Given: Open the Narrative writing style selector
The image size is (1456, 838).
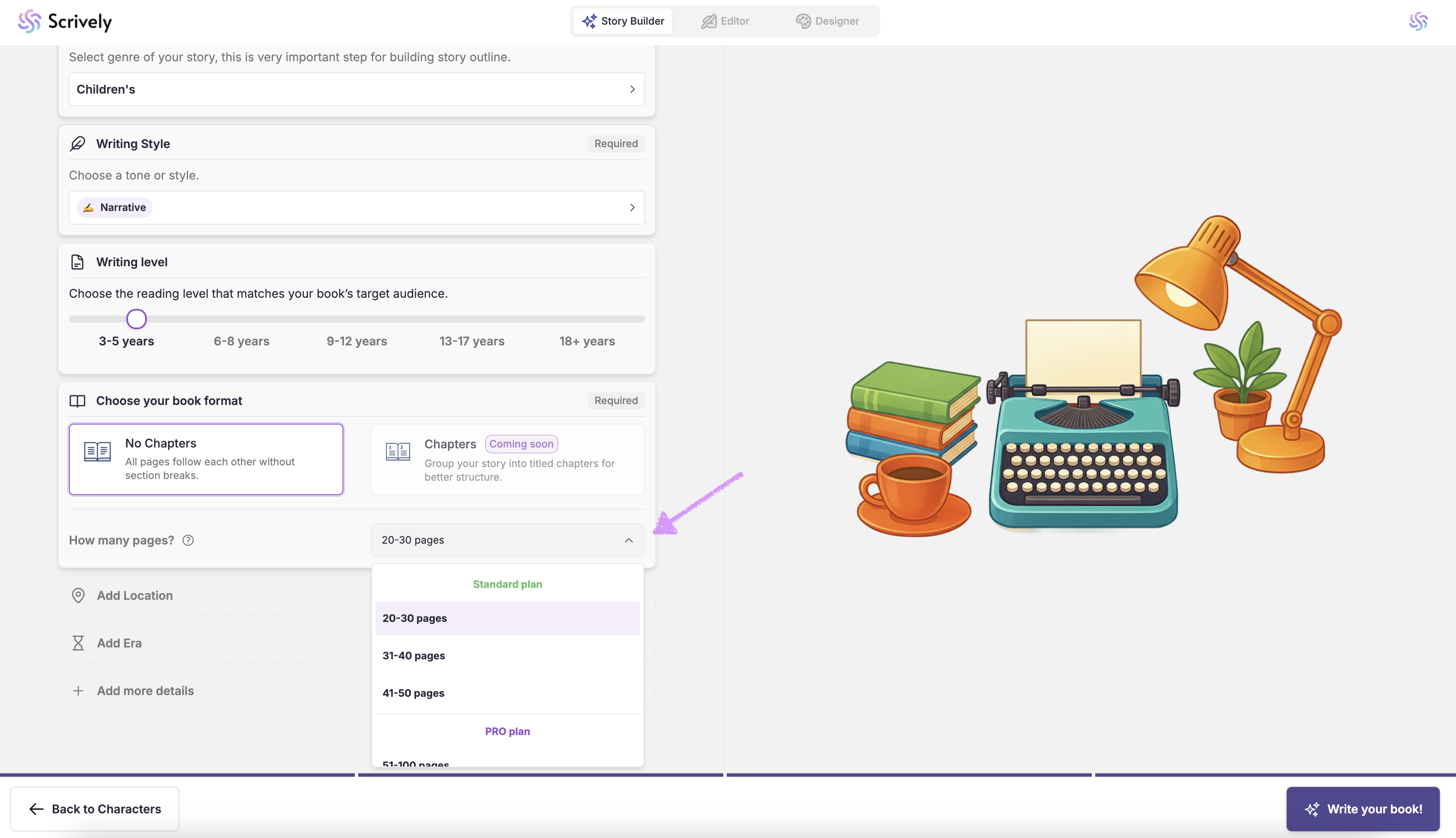Looking at the screenshot, I should point(356,207).
